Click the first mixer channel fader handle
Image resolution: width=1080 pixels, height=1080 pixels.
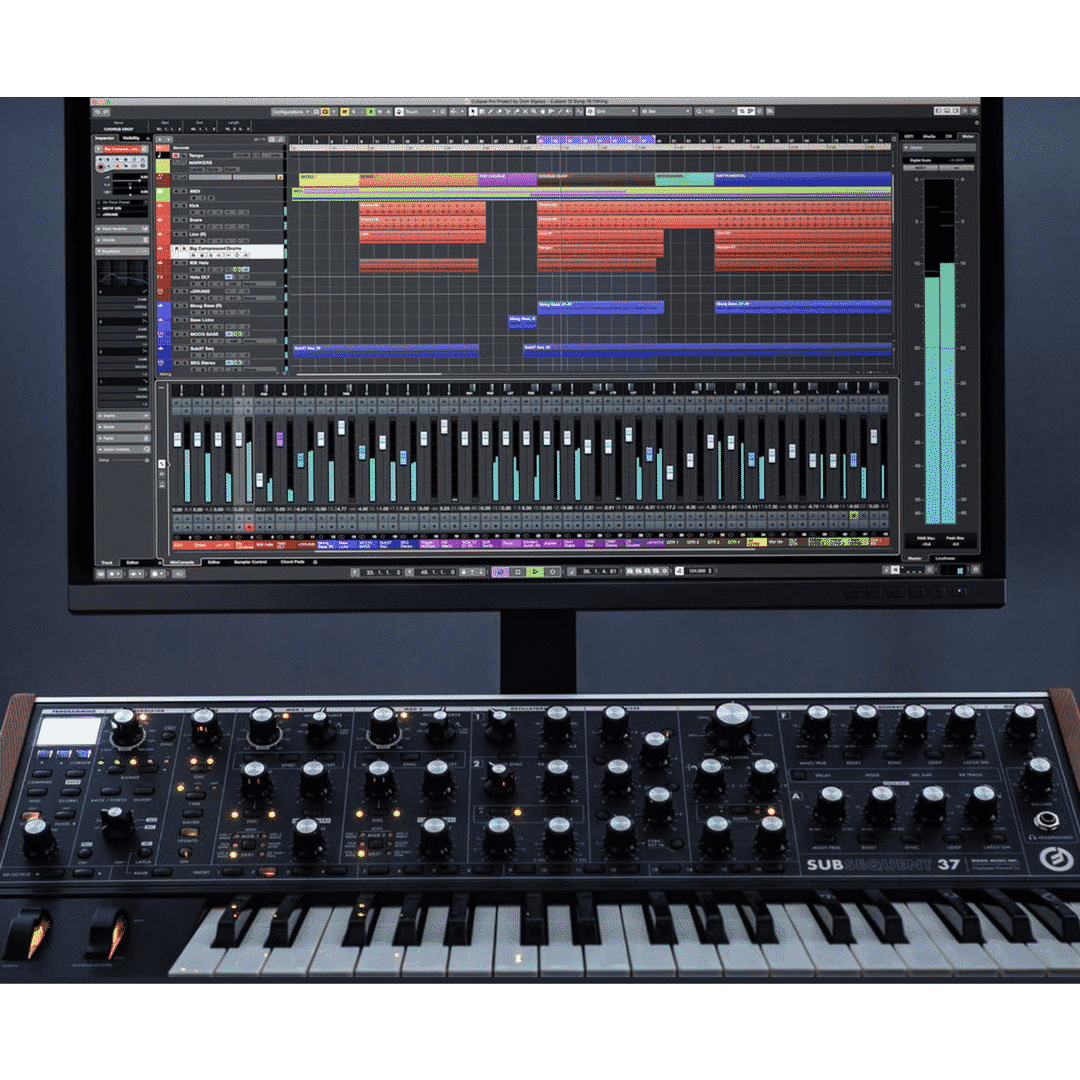[178, 439]
